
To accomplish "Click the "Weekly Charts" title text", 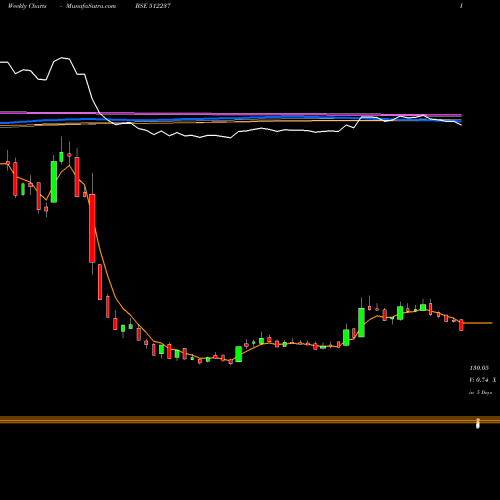I will coord(27,6).
